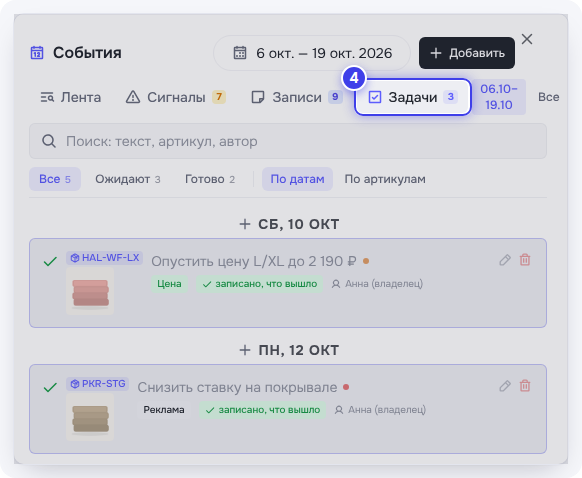Click the magnifier search icon

(x=49, y=141)
